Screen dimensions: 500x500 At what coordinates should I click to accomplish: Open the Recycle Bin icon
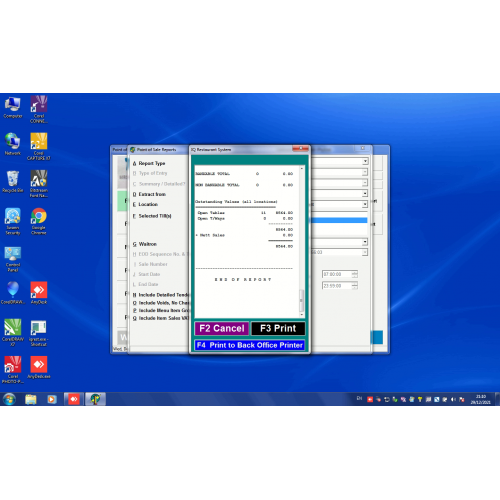tap(13, 181)
